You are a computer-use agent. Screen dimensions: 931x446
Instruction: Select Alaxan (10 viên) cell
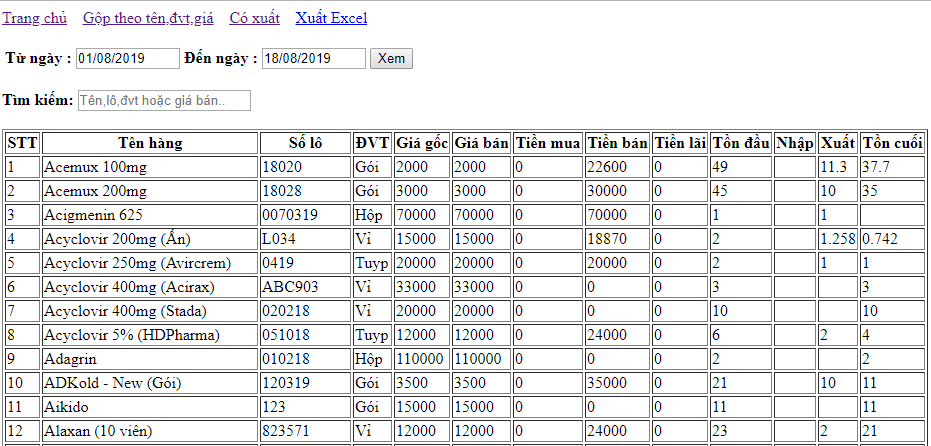150,431
